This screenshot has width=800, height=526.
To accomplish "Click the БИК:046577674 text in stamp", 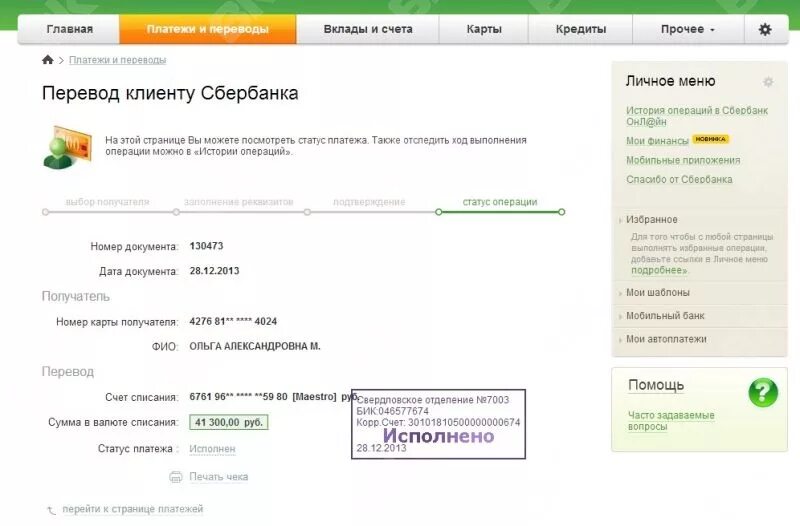I will [392, 411].
